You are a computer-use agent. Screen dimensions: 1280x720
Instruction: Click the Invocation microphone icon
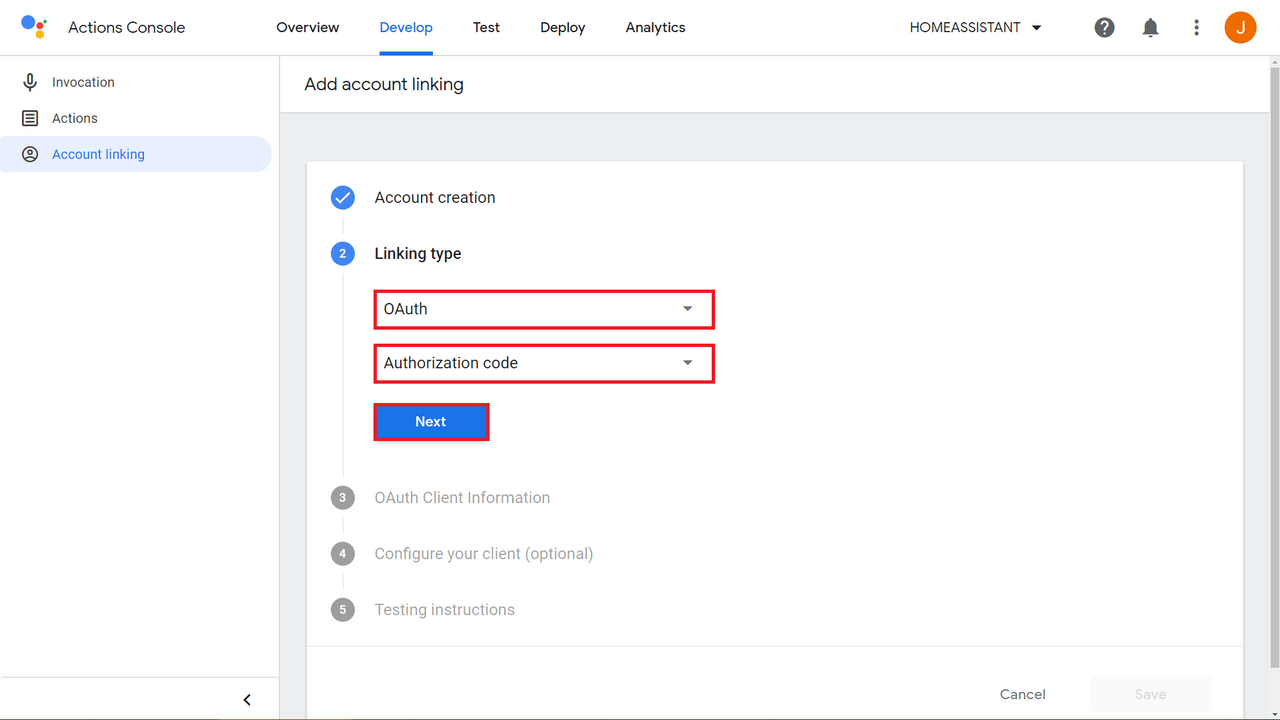pyautogui.click(x=30, y=82)
